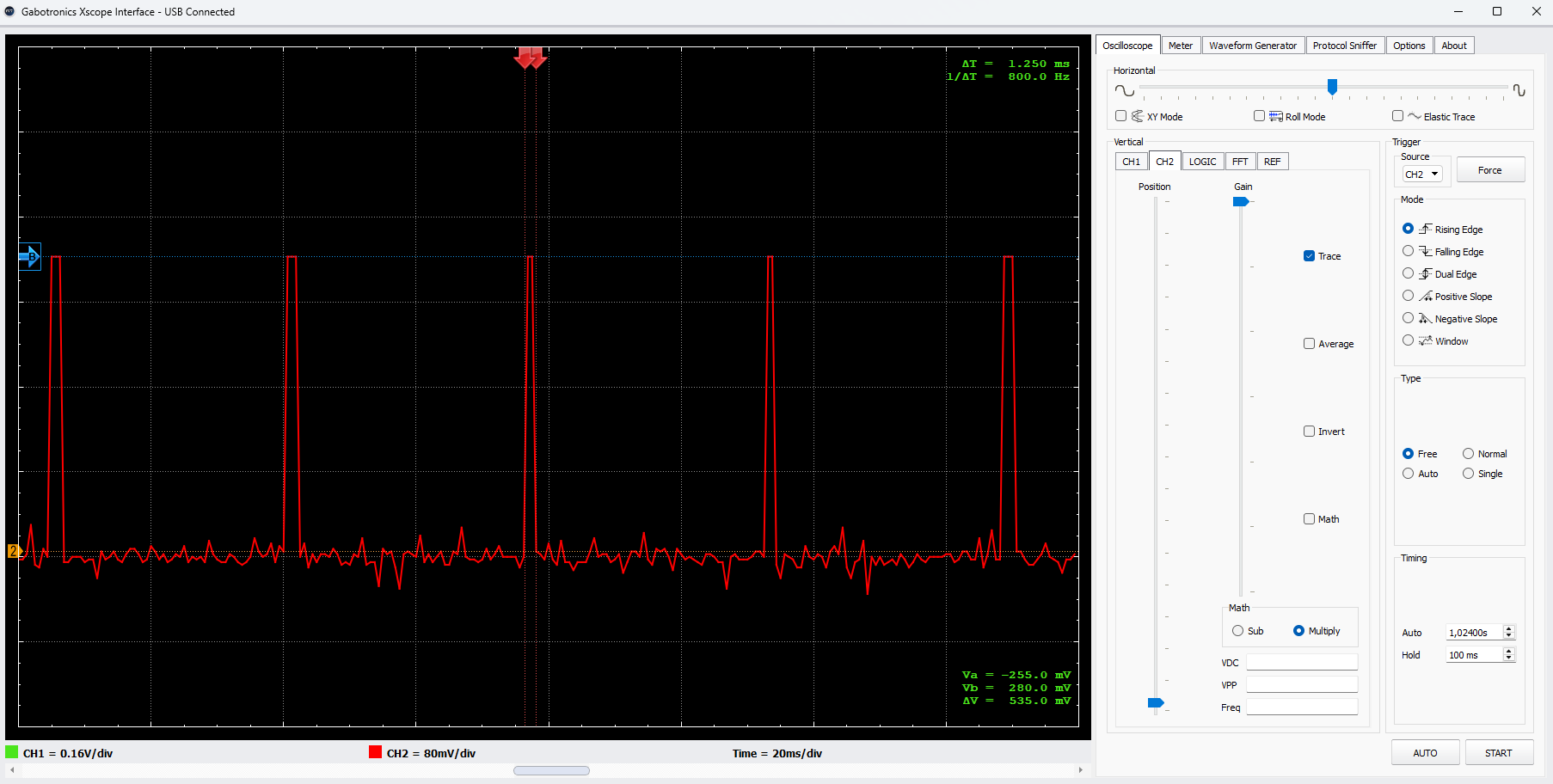Enable the Average checkbox

[1309, 344]
